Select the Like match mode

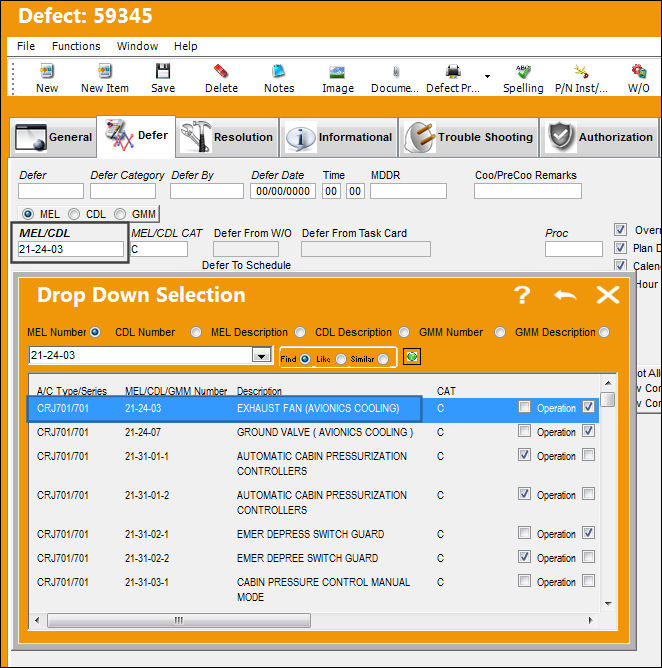(x=341, y=359)
